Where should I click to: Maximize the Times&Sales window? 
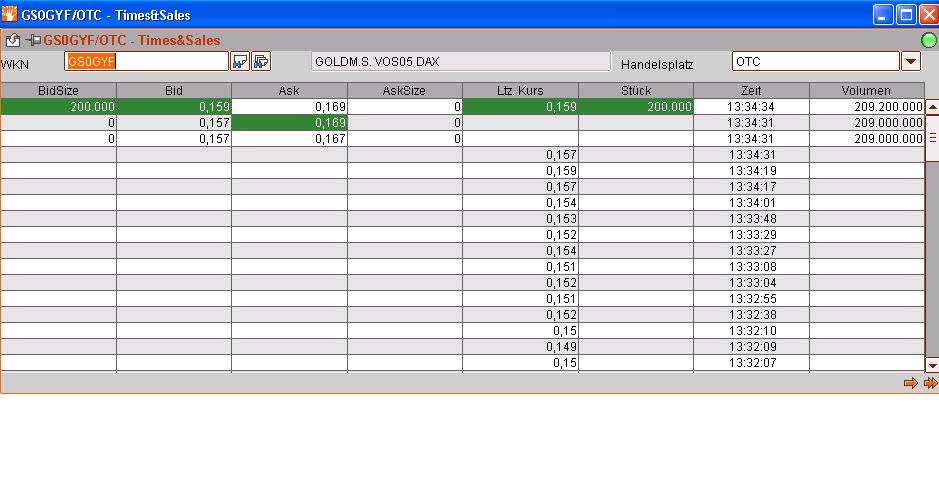tap(906, 14)
